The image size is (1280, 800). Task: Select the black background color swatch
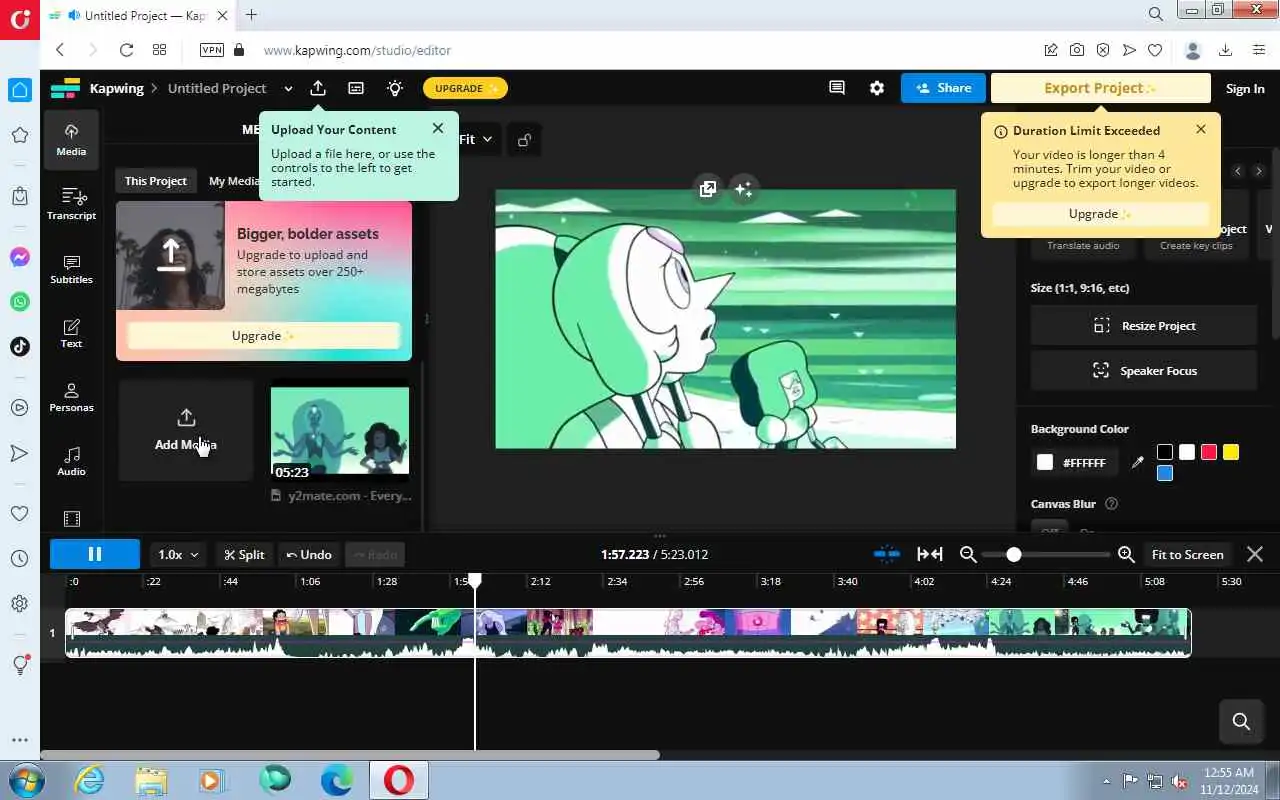coord(1165,452)
